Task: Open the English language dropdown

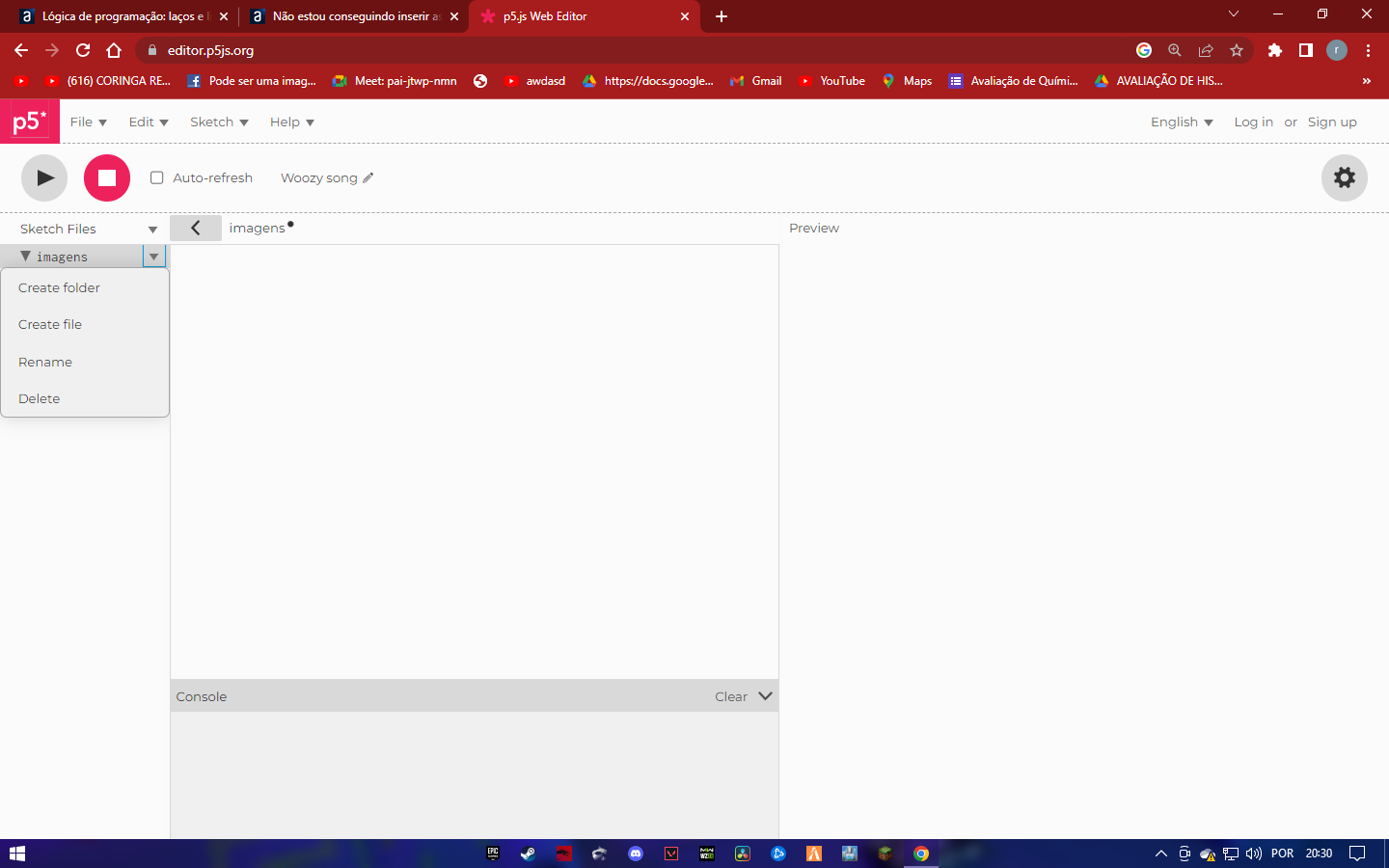Action: 1182,122
